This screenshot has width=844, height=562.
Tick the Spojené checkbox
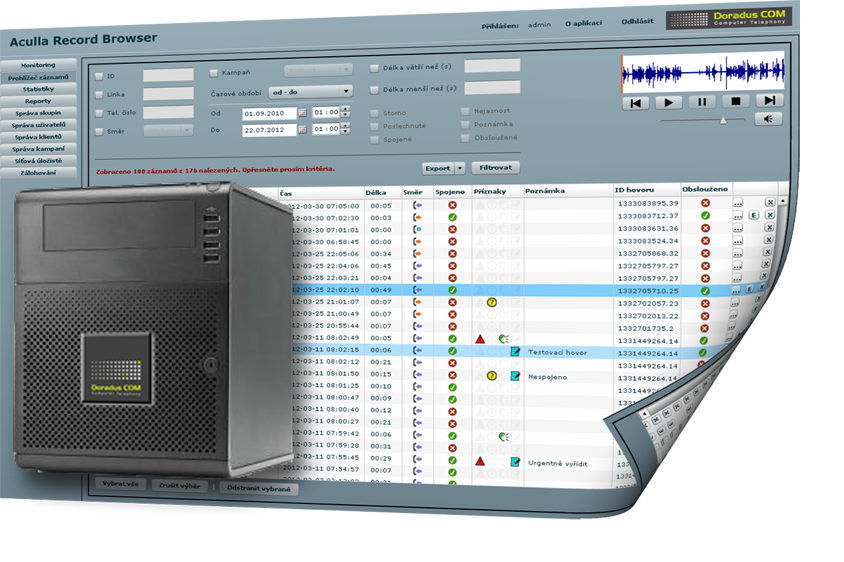coord(375,140)
